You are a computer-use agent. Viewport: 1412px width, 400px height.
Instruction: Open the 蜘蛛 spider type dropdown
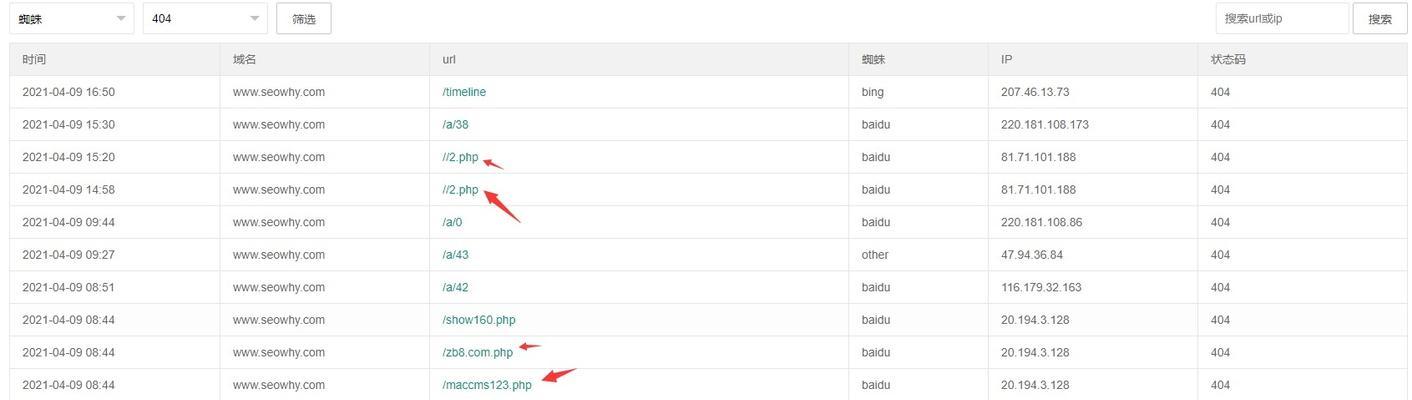click(x=71, y=18)
